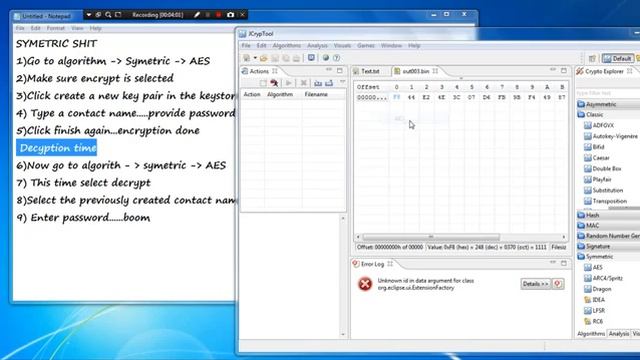Open the Analysis menu in JCrypTool

tap(317, 46)
